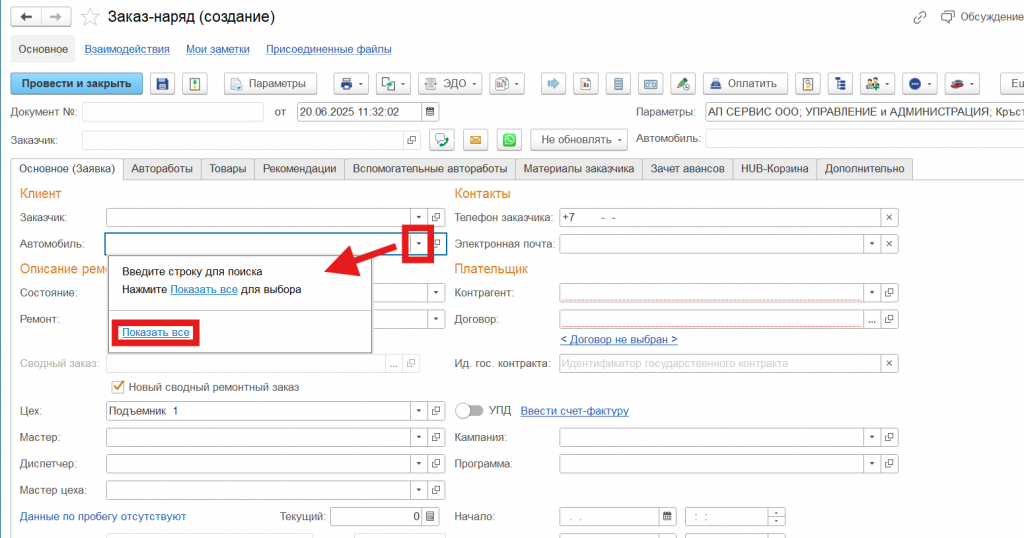Viewport: 1024px width, 538px height.
Task: Open the Автомобиль field dropdown arrow
Action: pos(418,244)
